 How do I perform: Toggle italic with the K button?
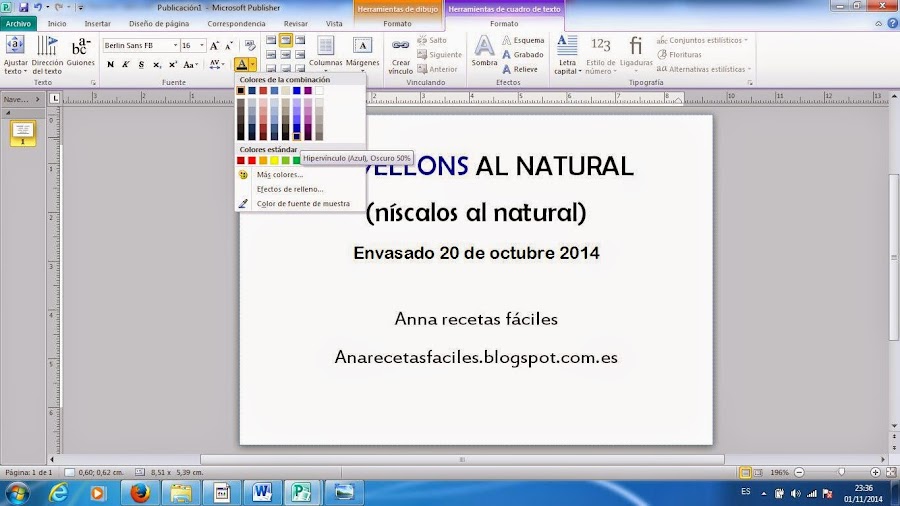pos(126,64)
